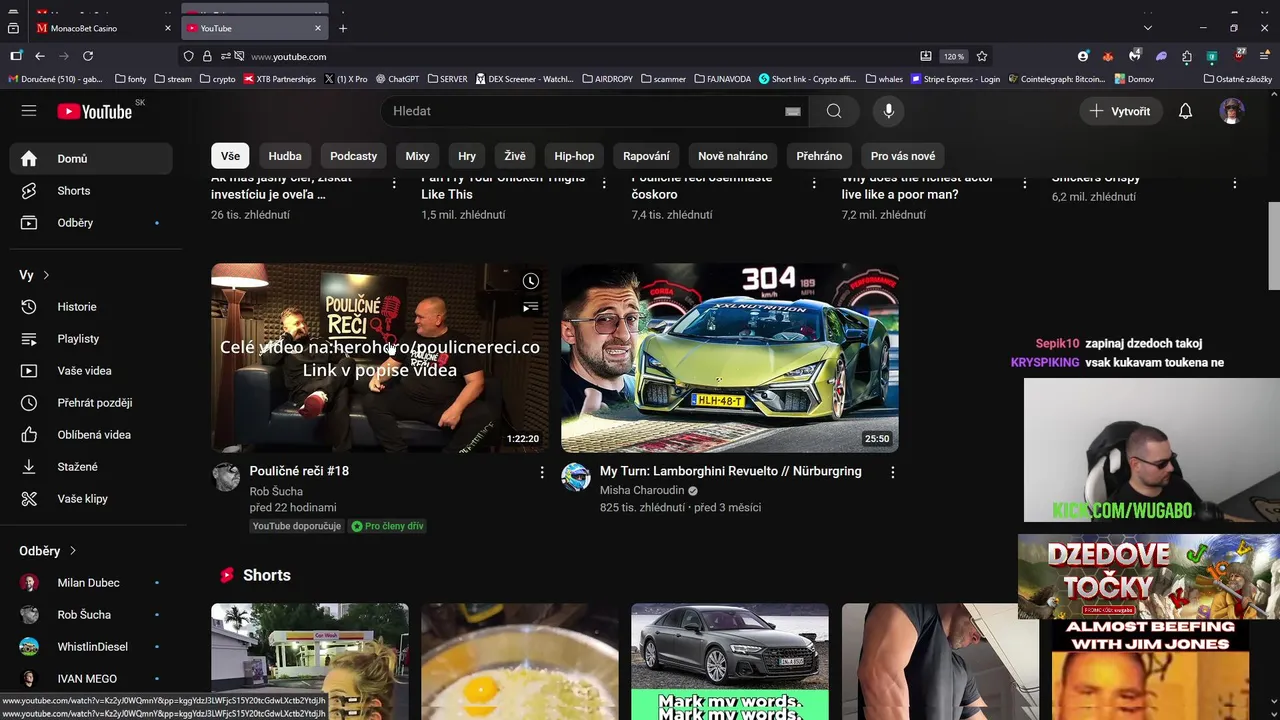Image resolution: width=1280 pixels, height=720 pixels.
Task: Open the My Turn: Lamborghini Revuelto title
Action: click(x=730, y=471)
